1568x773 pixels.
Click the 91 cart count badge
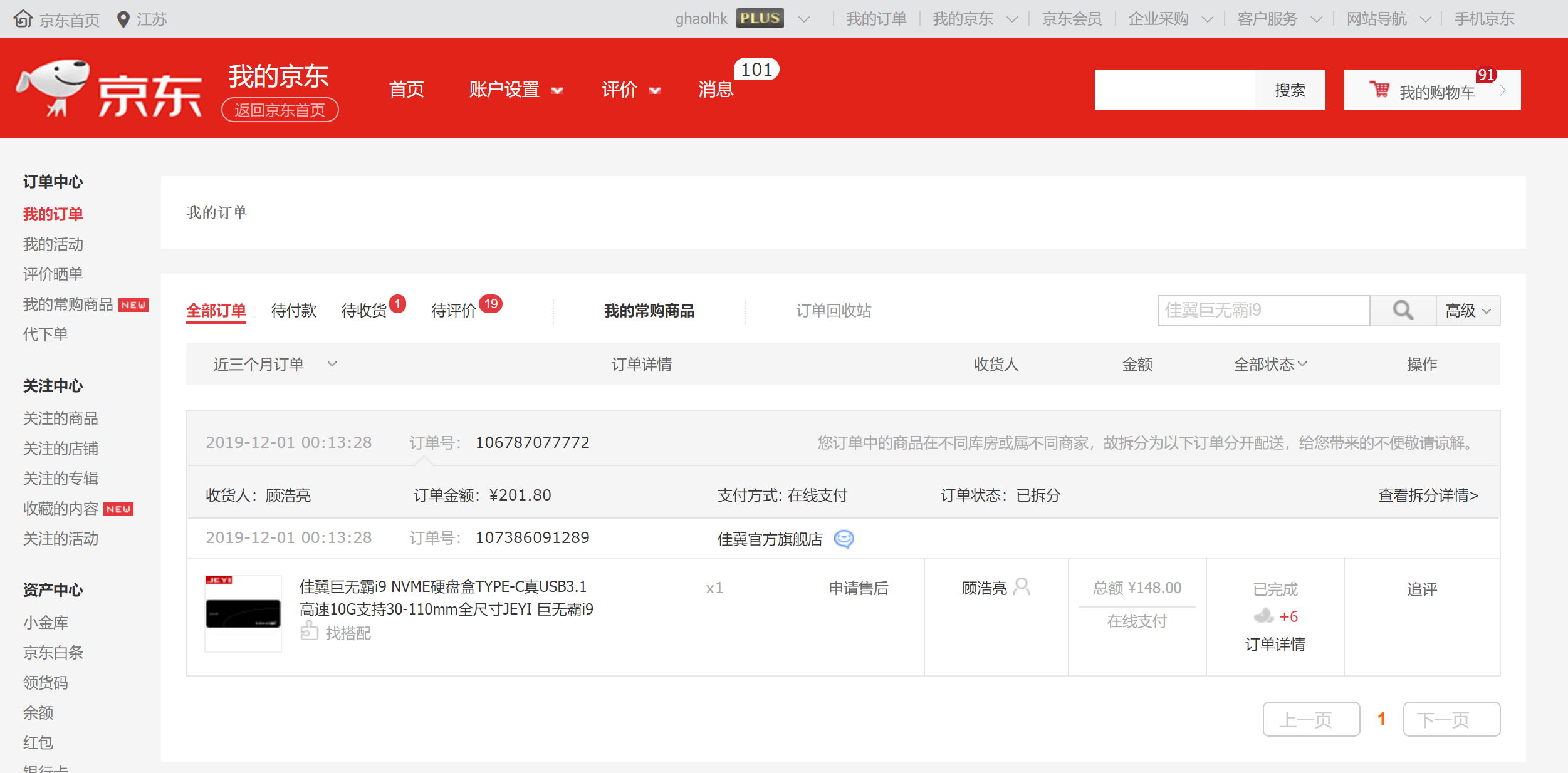(1486, 75)
